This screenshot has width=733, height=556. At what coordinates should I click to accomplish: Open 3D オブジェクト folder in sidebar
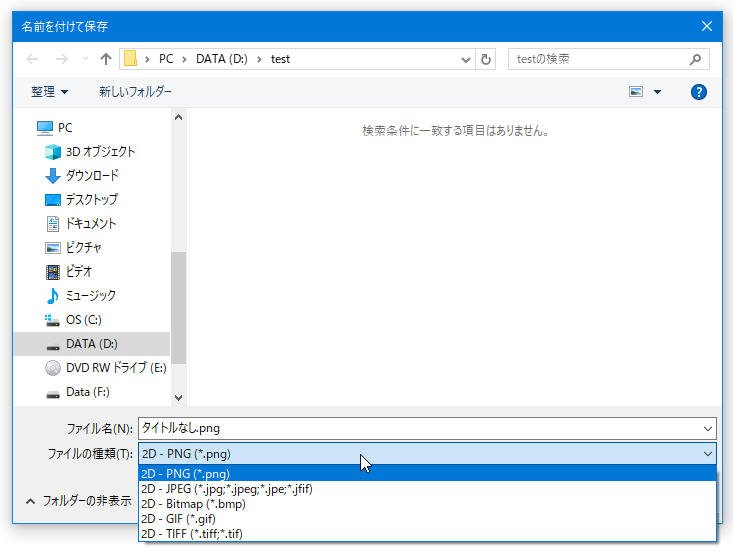pos(90,152)
